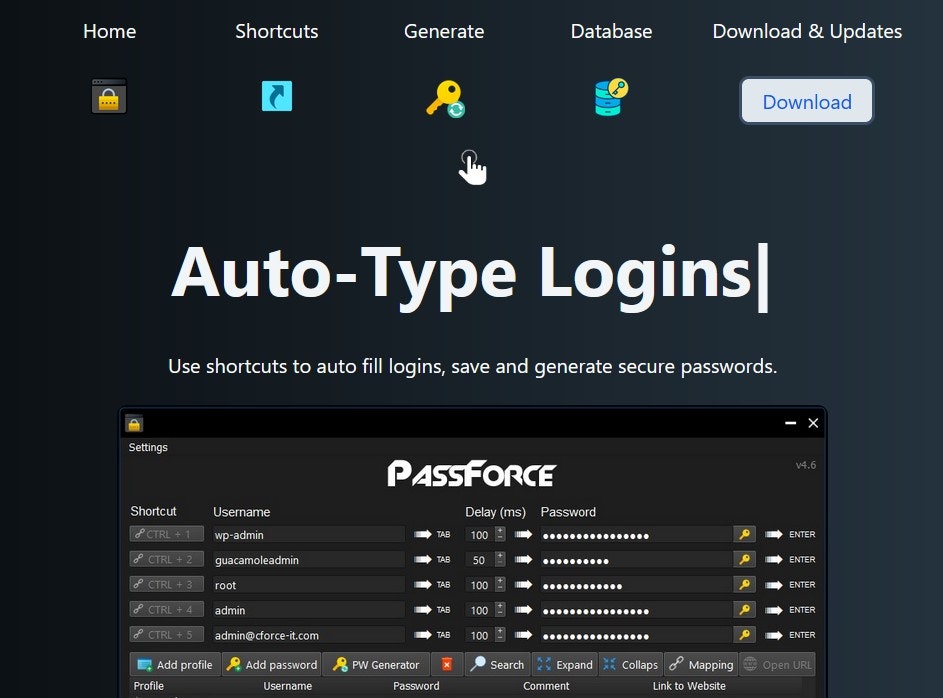Click the Expand toolbar button
This screenshot has height=698, width=943.
pyautogui.click(x=565, y=664)
